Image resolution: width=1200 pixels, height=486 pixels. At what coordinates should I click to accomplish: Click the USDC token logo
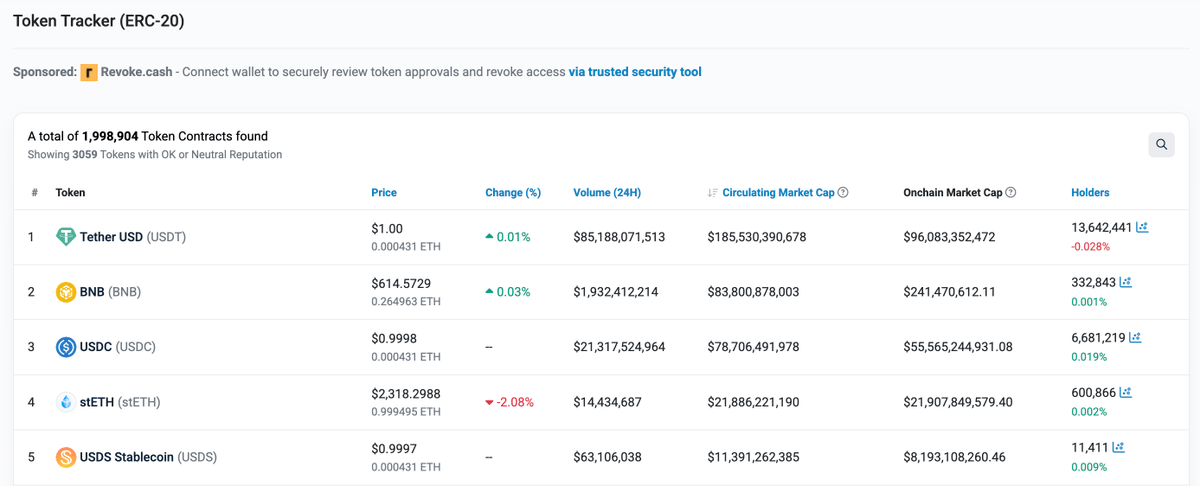tap(66, 347)
